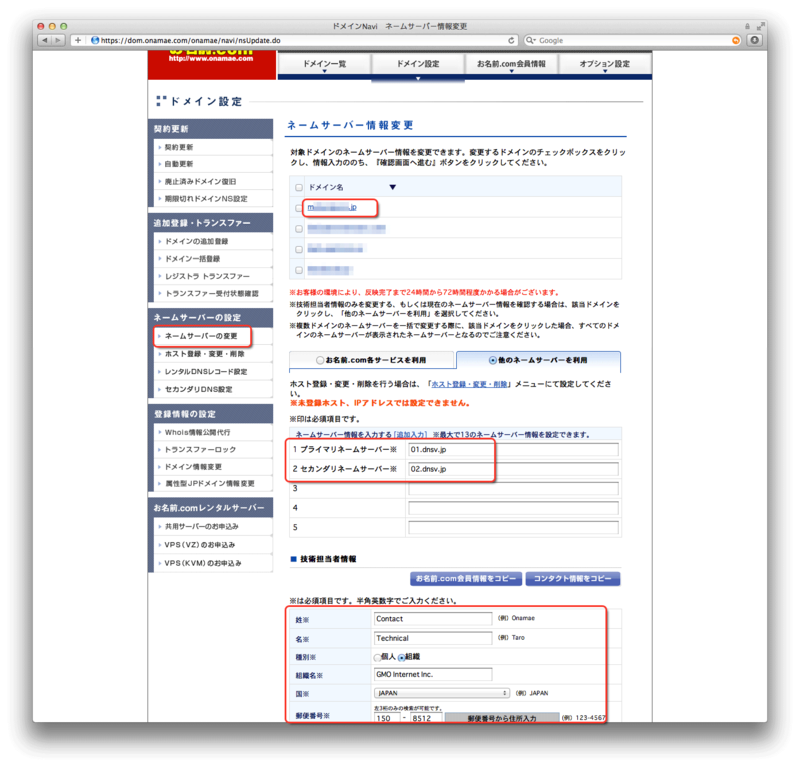Open トランスファーロック link

201,450
